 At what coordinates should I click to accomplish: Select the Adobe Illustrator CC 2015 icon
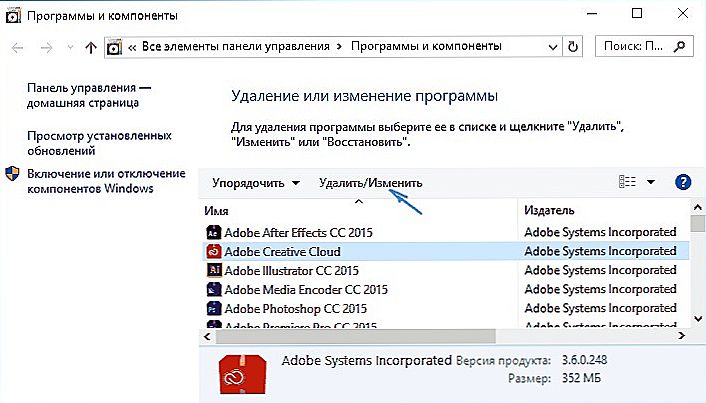click(x=213, y=270)
